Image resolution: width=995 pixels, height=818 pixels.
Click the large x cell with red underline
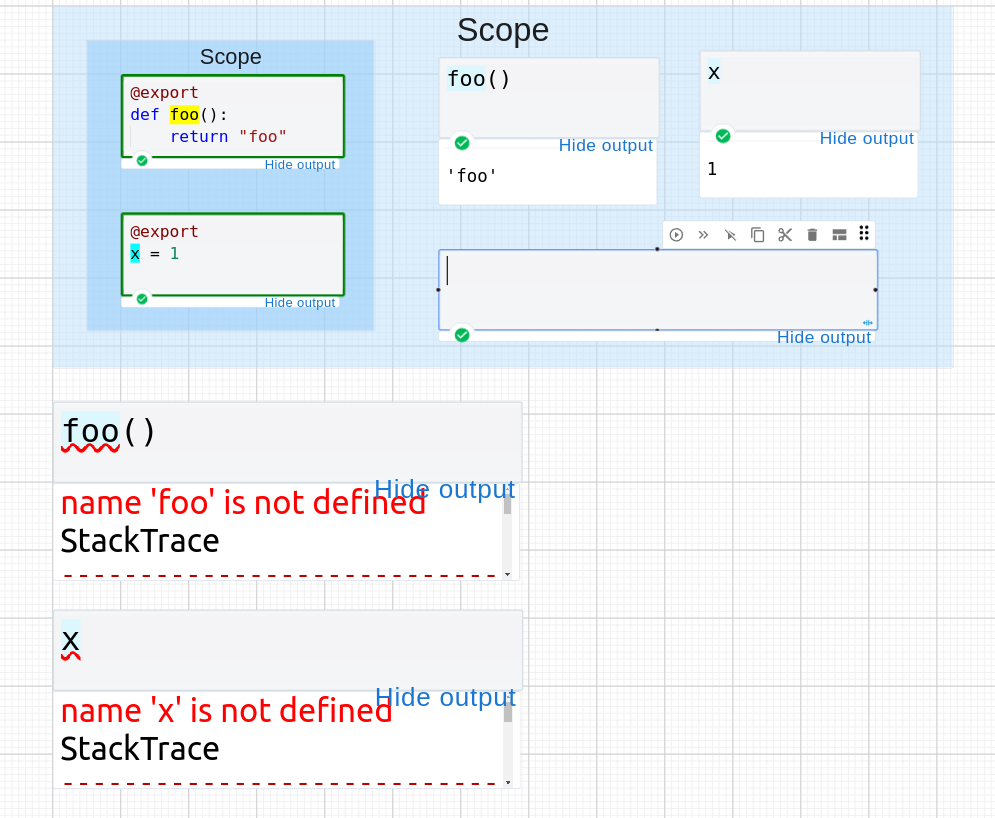[x=287, y=650]
